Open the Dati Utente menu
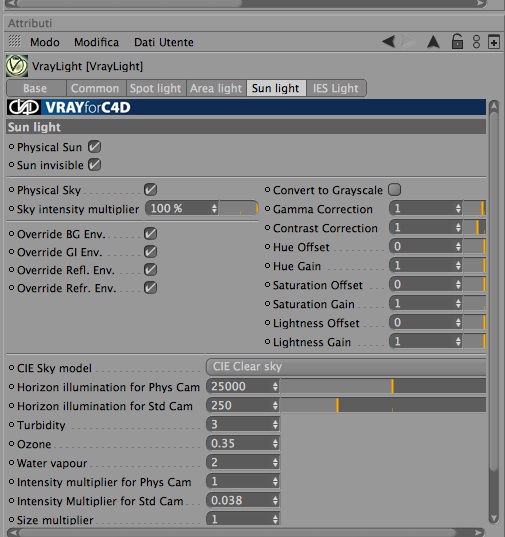 click(x=164, y=42)
